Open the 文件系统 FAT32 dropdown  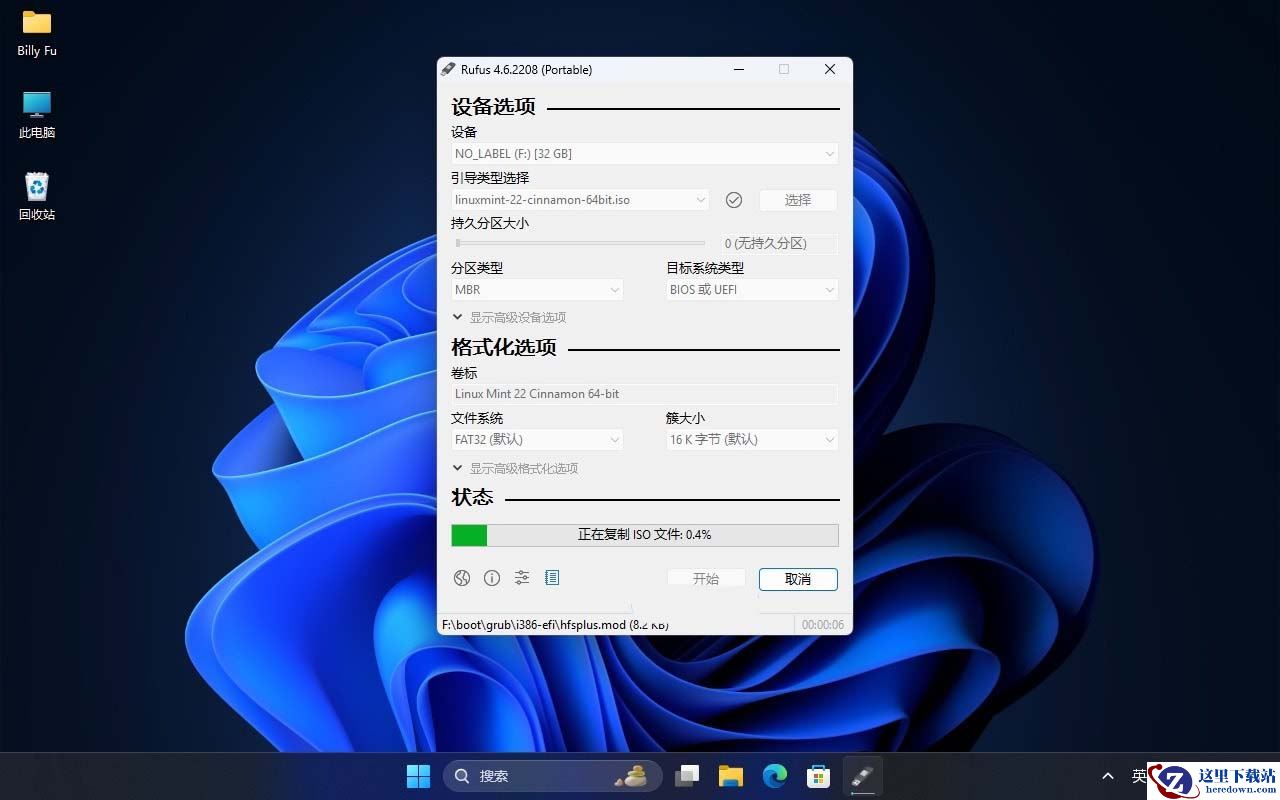point(538,440)
